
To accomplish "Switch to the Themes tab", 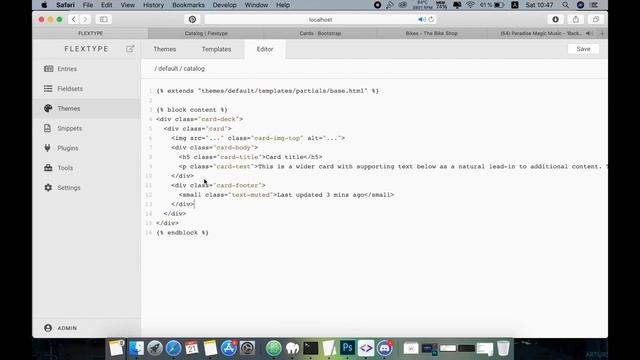I will (x=165, y=49).
